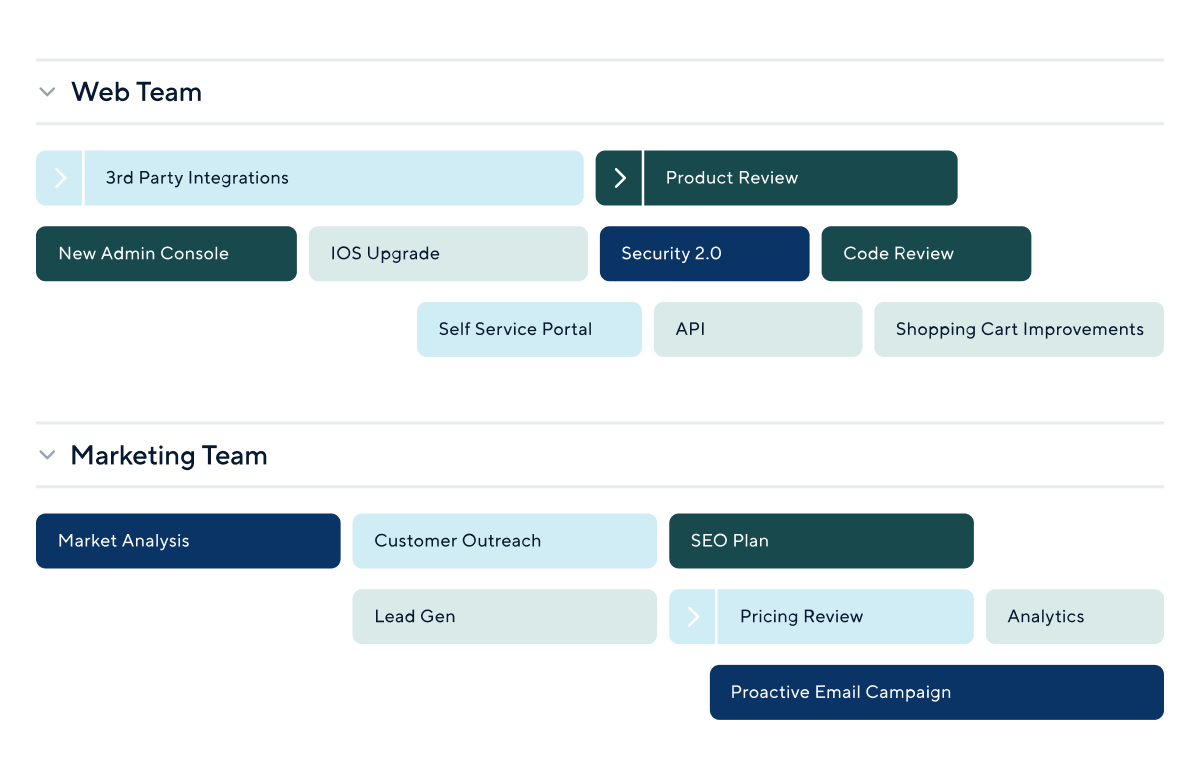The height and width of the screenshot is (780, 1200).
Task: Expand the Product Review chevron arrow
Action: click(620, 178)
